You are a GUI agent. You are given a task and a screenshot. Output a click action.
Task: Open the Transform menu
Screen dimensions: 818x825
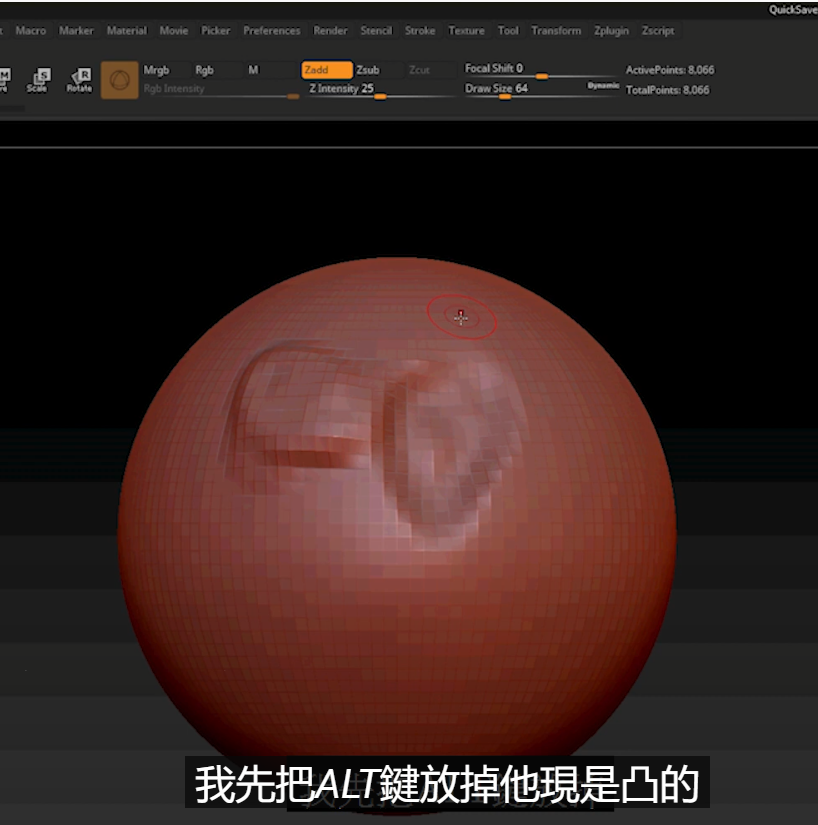pyautogui.click(x=556, y=31)
